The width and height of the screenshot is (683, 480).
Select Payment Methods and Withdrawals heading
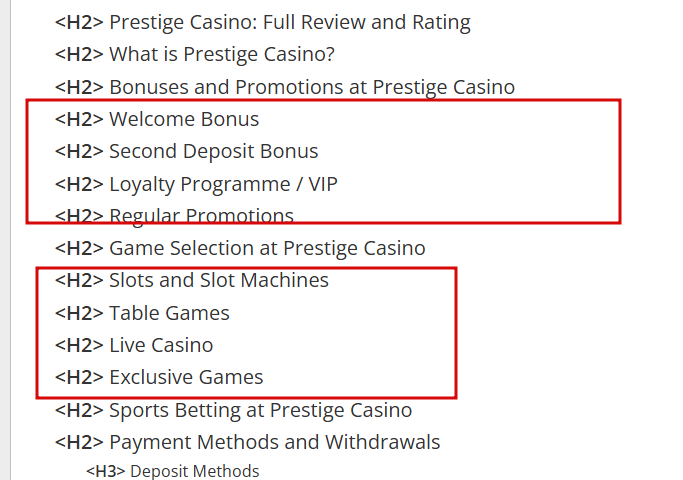[x=274, y=442]
